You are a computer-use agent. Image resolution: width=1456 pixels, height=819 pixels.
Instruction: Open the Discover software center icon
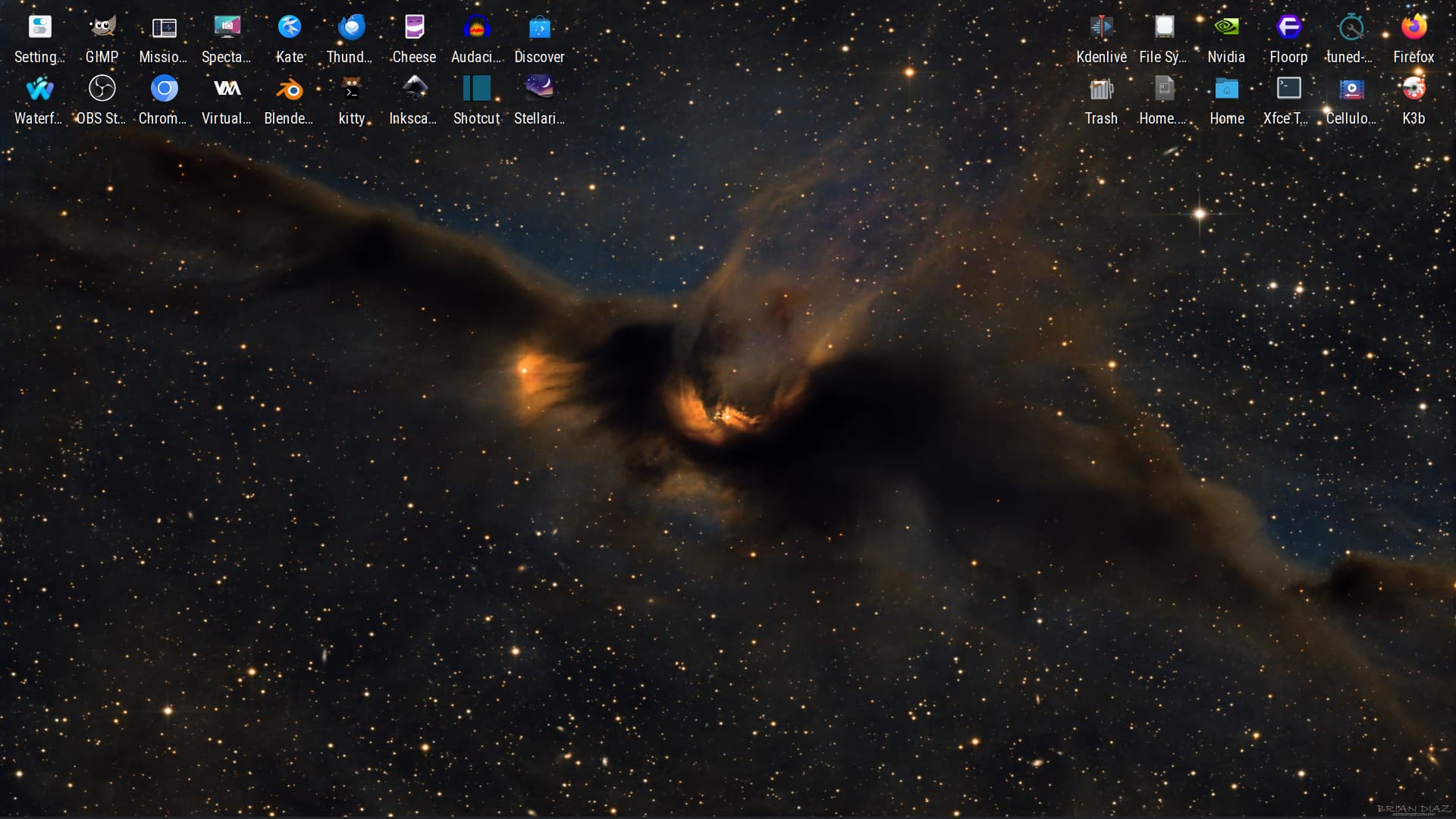539,28
